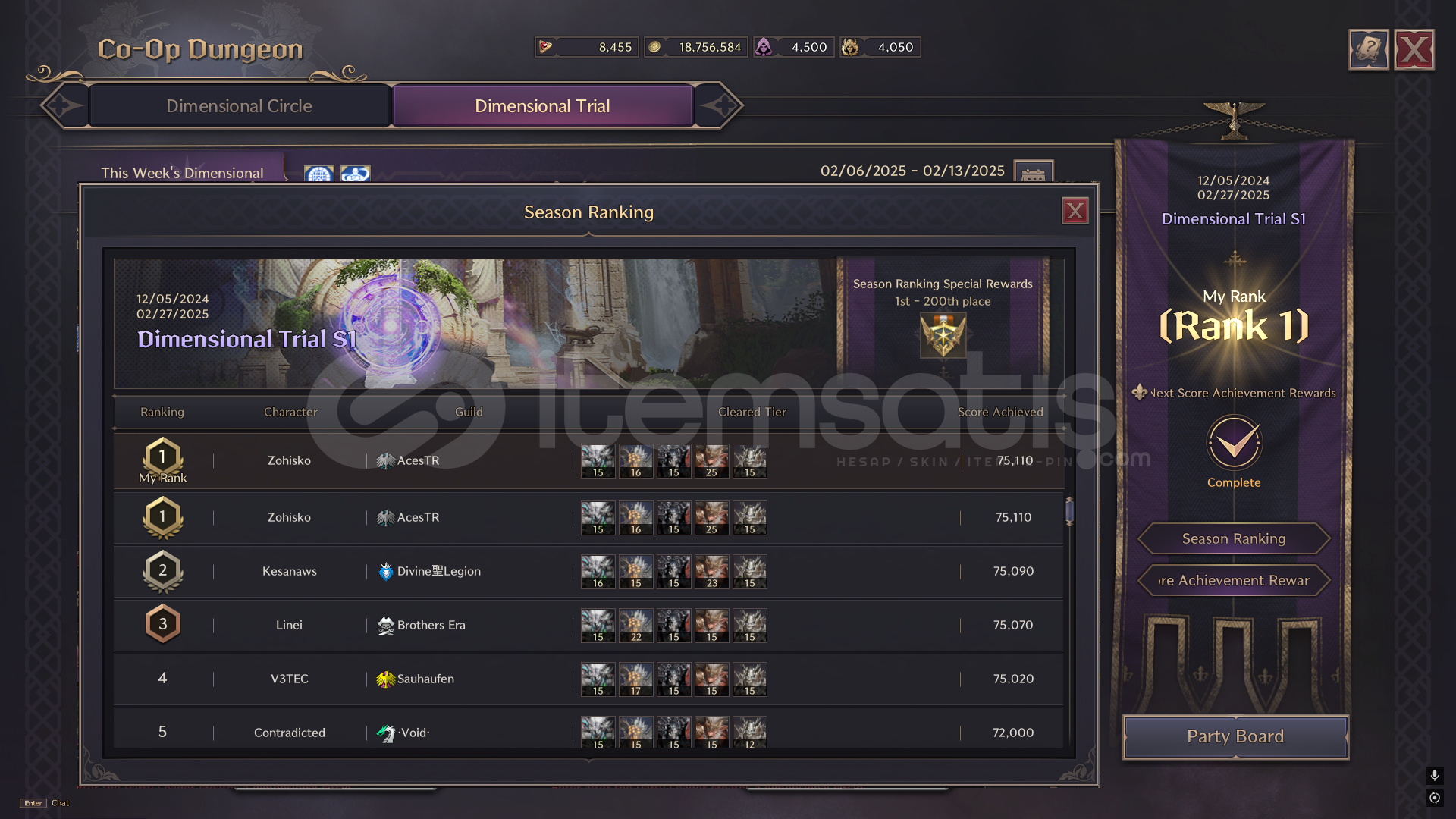Click the Complete checkmark reward icon
The height and width of the screenshot is (819, 1456).
tap(1234, 443)
